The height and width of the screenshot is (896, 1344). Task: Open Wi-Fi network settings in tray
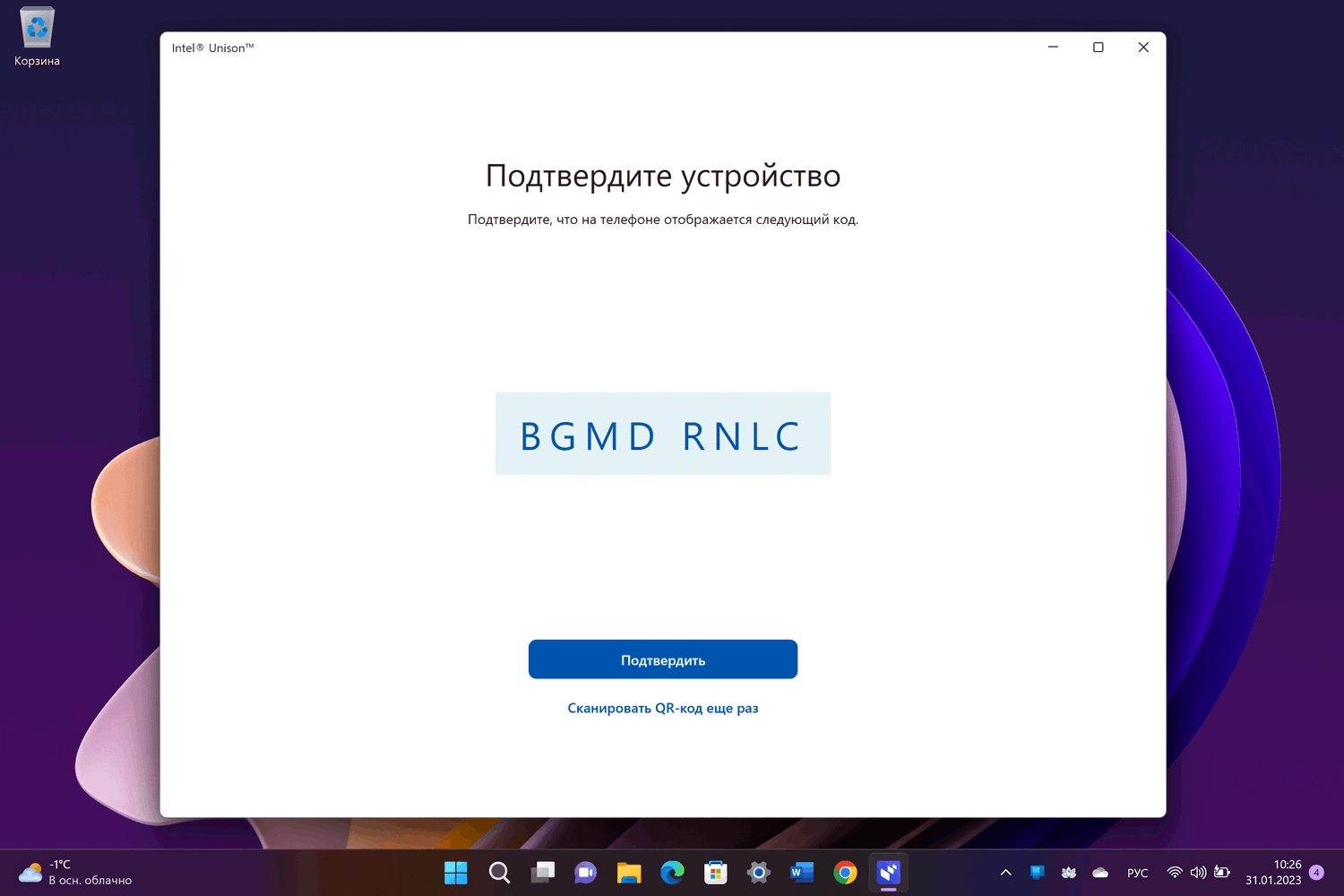pos(1175,873)
